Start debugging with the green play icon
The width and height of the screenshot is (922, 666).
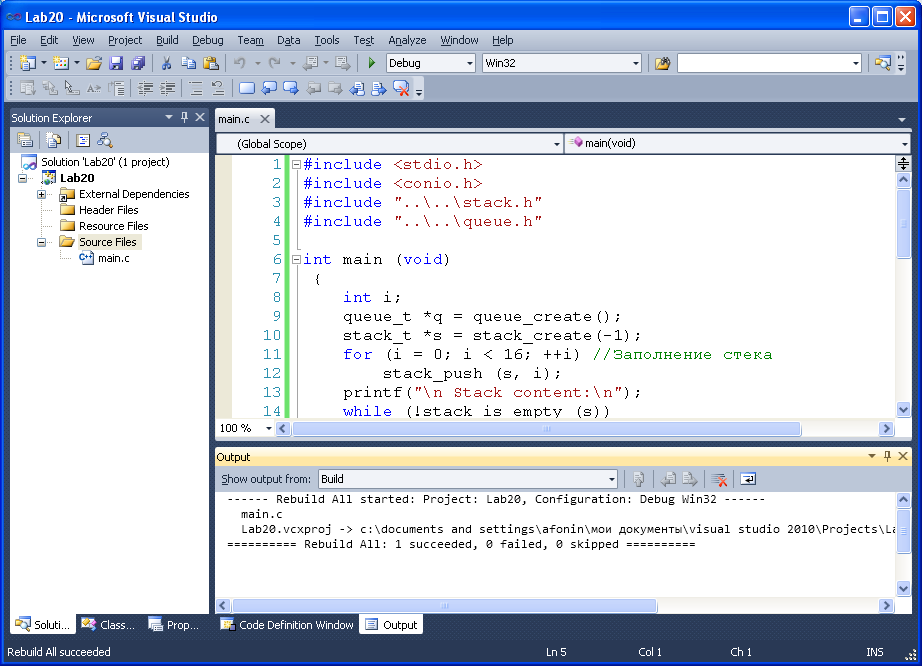point(371,63)
